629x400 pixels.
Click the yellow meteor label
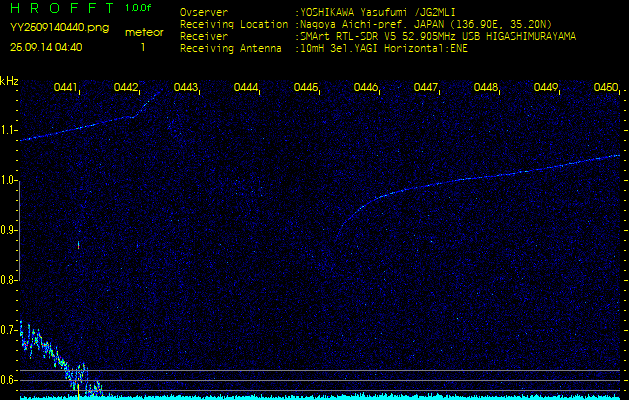143,32
